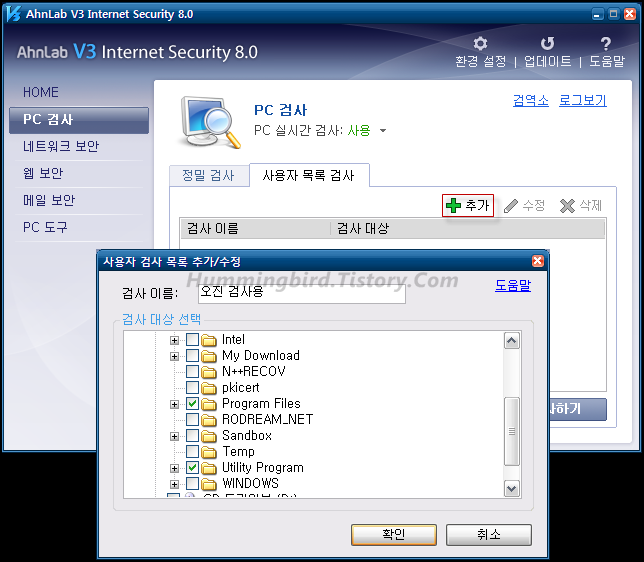Select 네트워크 보안 in the sidebar
This screenshot has width=644, height=562.
[61, 147]
